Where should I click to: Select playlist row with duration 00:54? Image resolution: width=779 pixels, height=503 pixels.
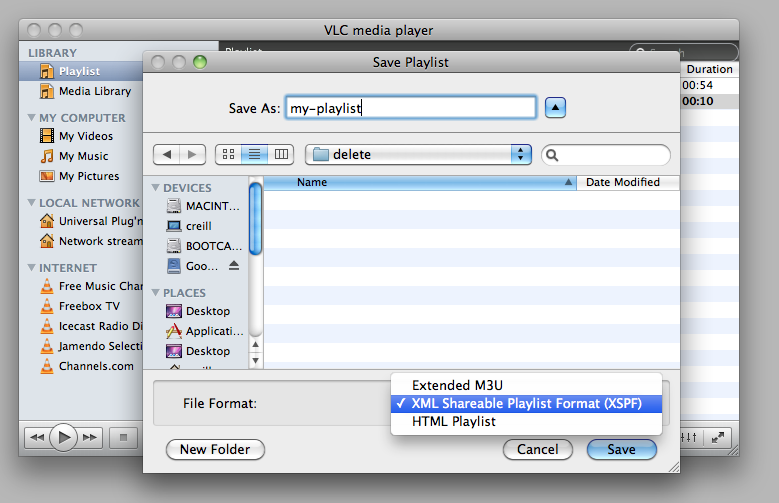(x=709, y=85)
